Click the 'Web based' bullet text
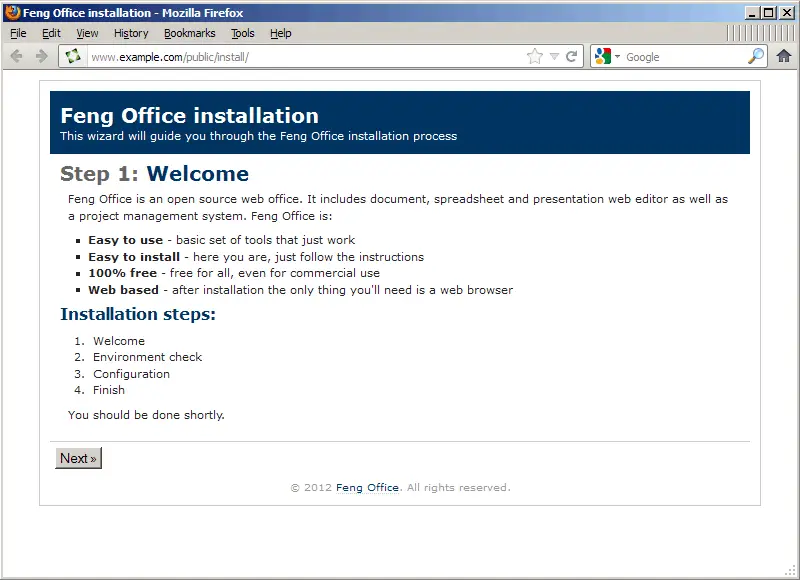This screenshot has width=800, height=580. 123,290
